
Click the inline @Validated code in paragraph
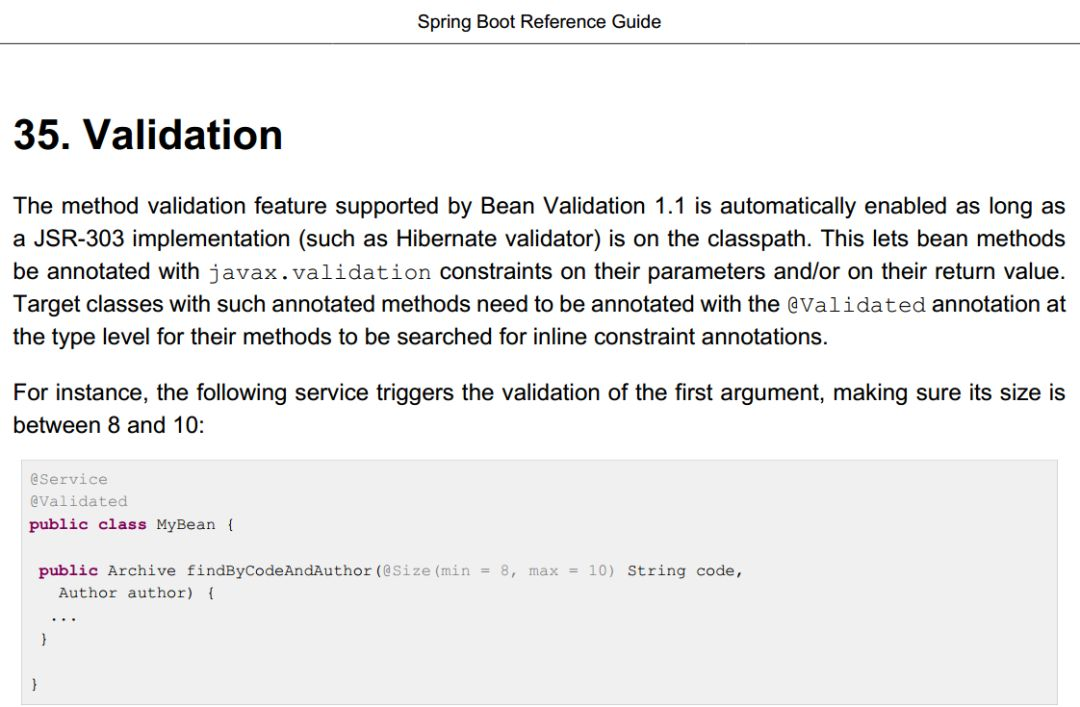[856, 305]
